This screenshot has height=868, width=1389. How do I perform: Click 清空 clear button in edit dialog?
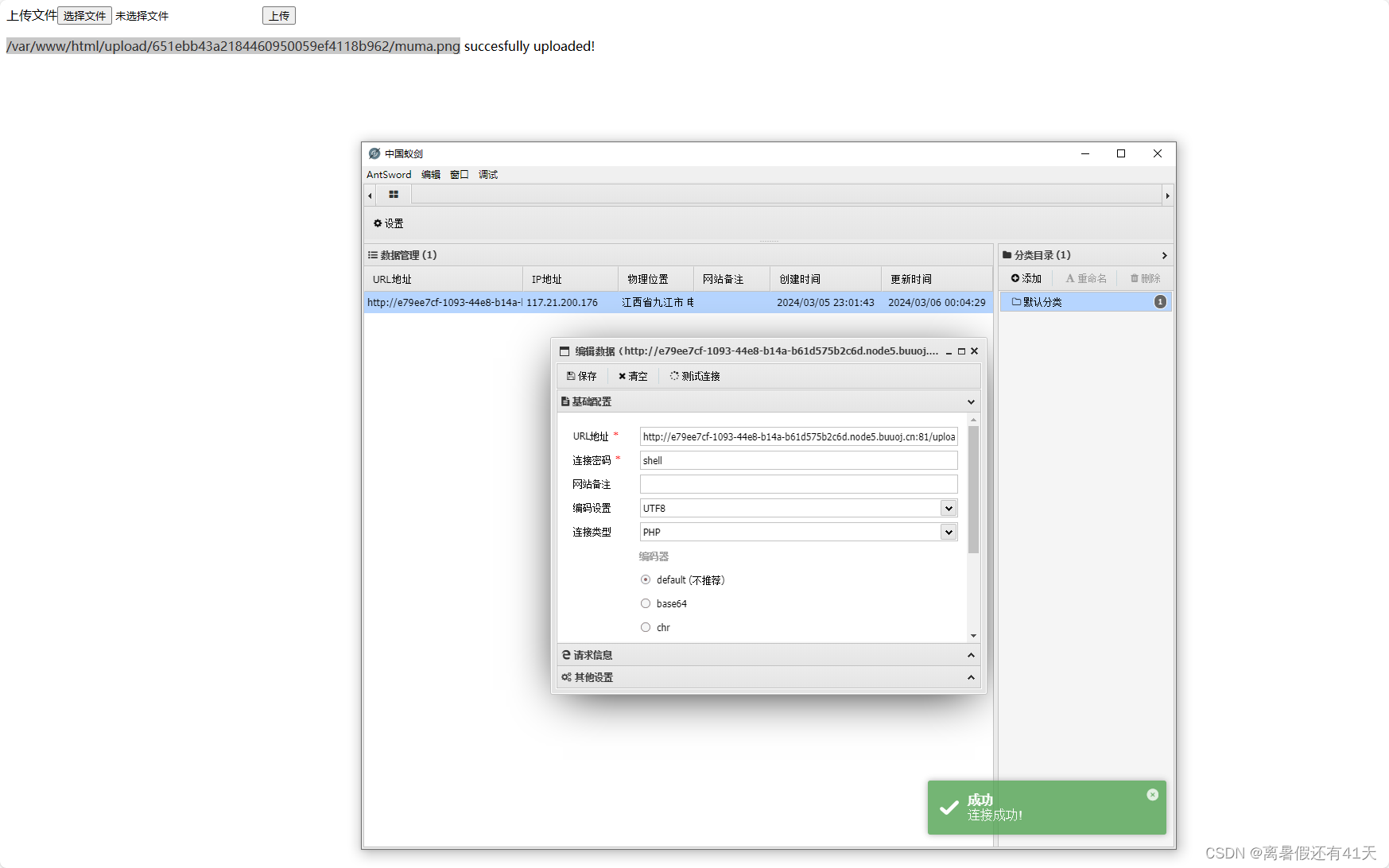coord(633,376)
